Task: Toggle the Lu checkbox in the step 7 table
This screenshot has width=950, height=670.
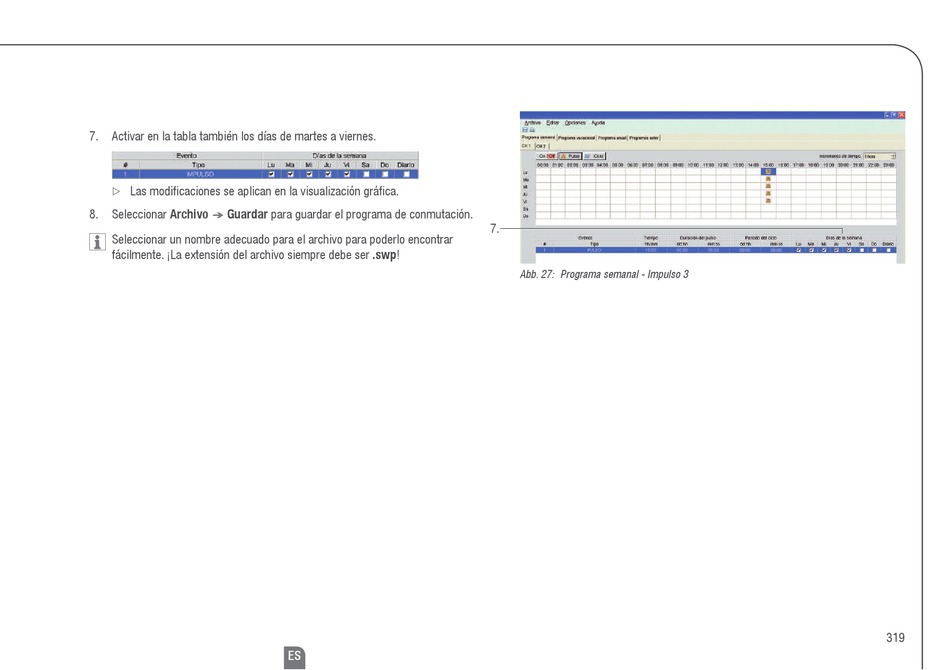Action: [x=271, y=174]
